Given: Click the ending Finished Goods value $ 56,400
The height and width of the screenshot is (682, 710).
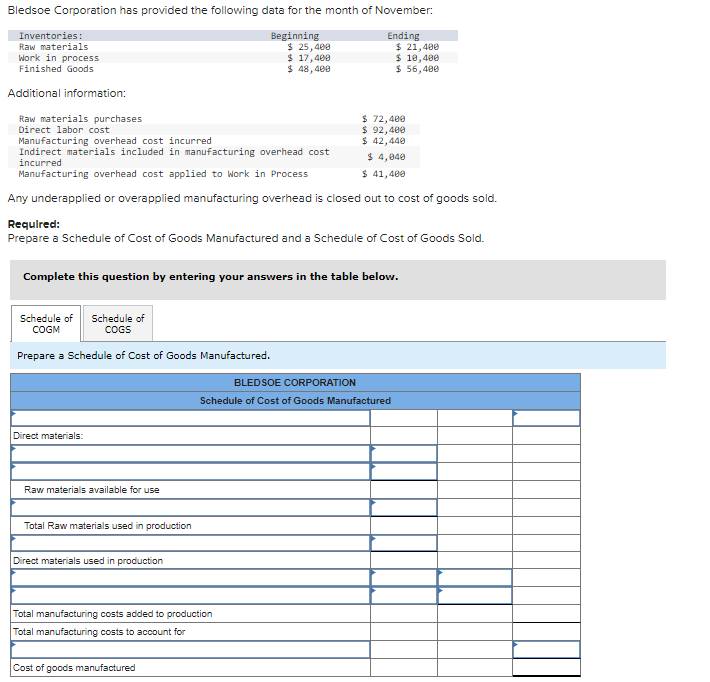Looking at the screenshot, I should 417,69.
